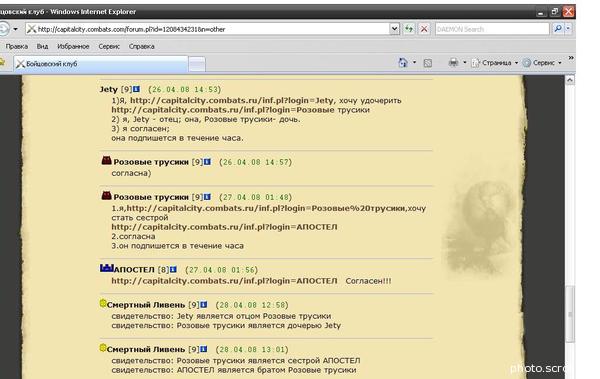Viewport: 600px width, 379px height.
Task: Open link login=Розовые%20трусики
Action: 266,208
